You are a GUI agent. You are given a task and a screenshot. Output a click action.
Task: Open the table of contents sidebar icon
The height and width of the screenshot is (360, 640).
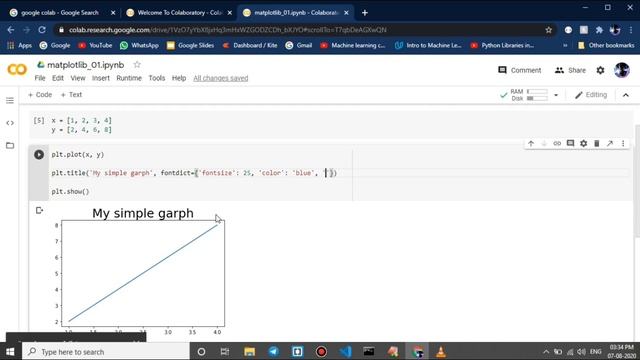10,100
